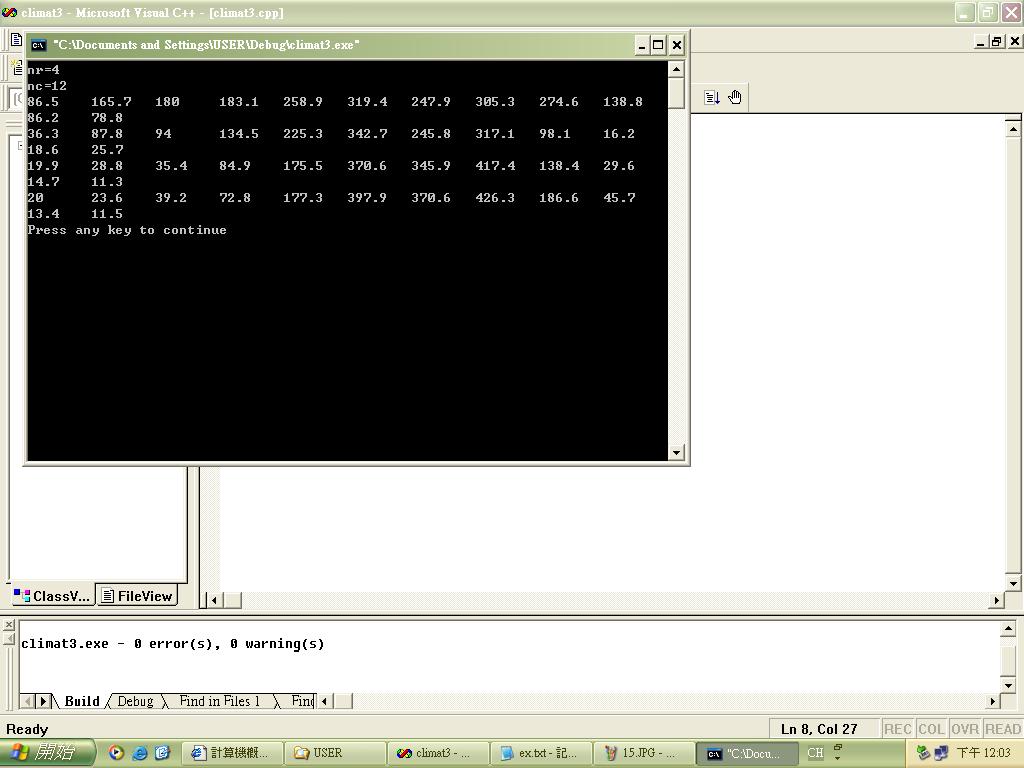Restore the climat3.cpp document window
1024x768 pixels.
click(x=996, y=41)
